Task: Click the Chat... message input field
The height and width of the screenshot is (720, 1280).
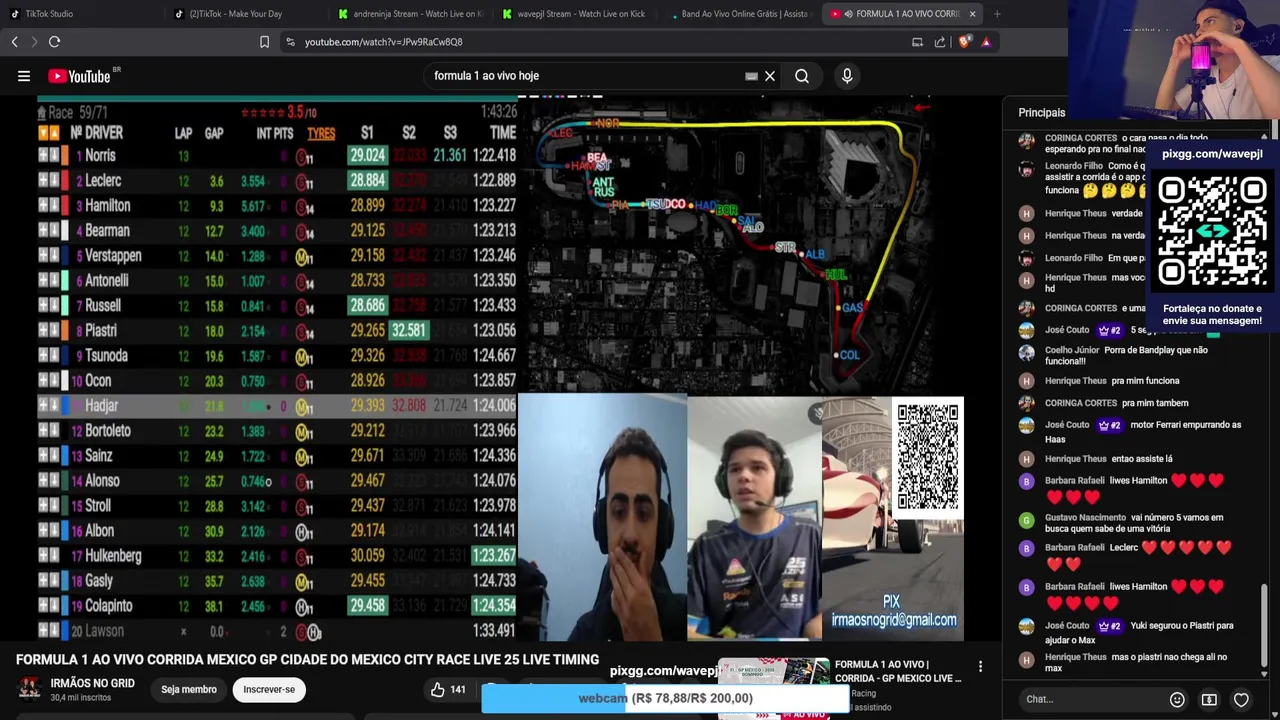Action: point(1090,700)
